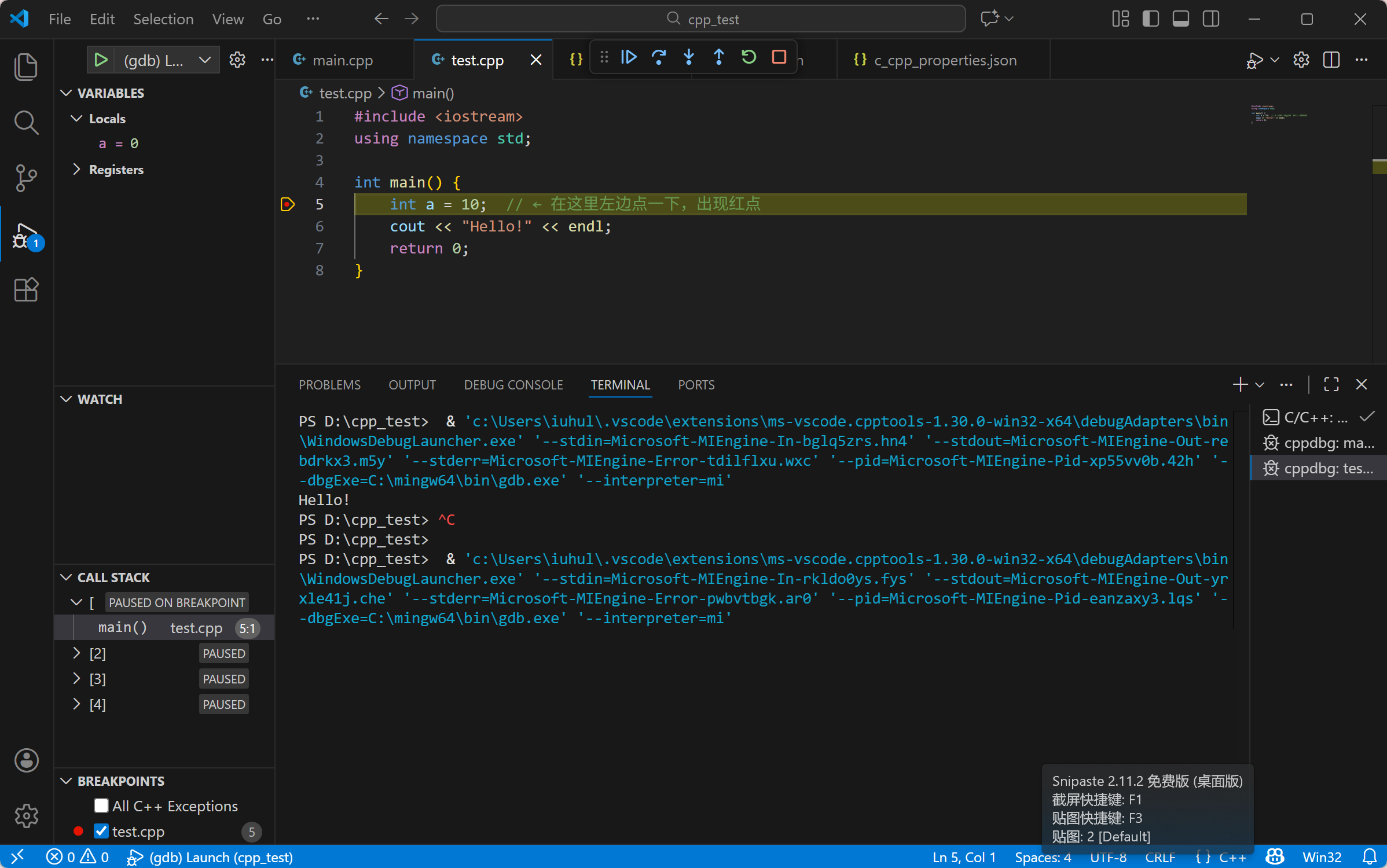Stop debugging with the red square
1387x868 pixels.
(x=779, y=57)
